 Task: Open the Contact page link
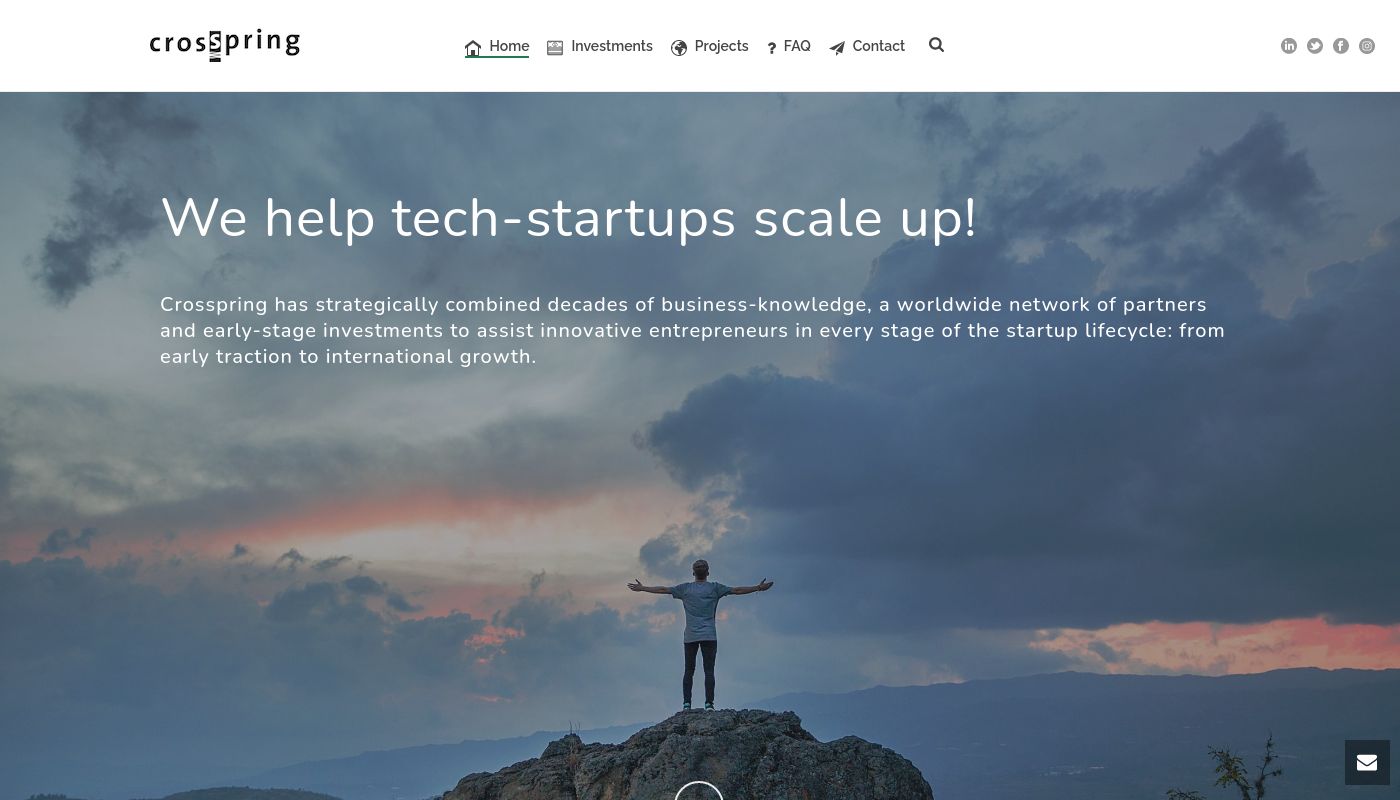click(878, 46)
